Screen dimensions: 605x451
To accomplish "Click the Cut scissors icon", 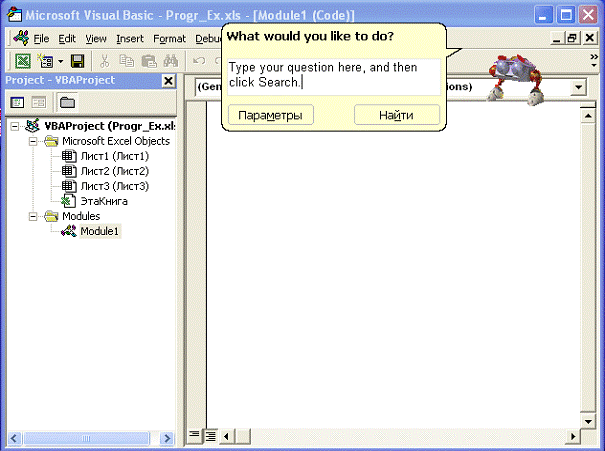I will [105, 61].
